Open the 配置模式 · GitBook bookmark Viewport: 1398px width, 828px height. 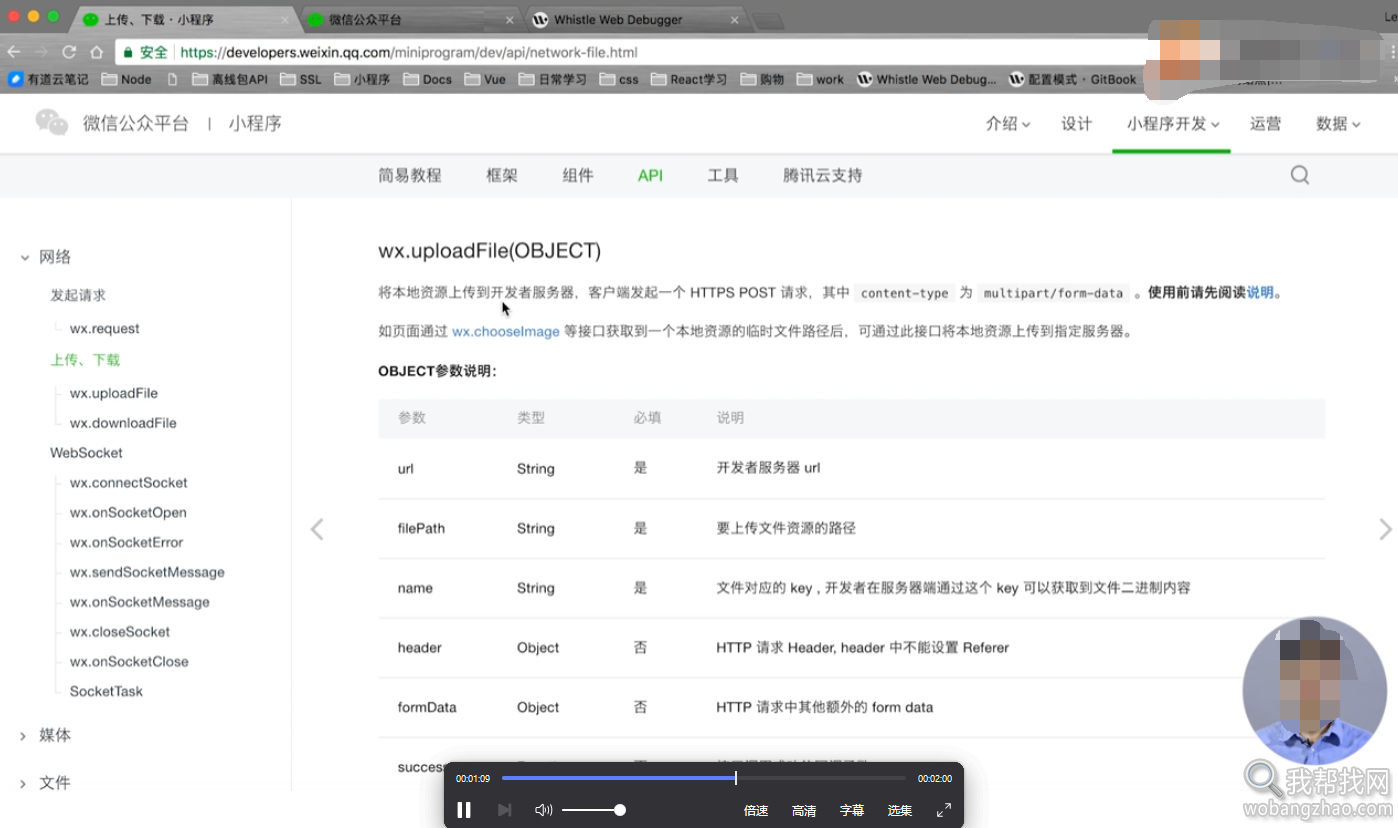1073,79
